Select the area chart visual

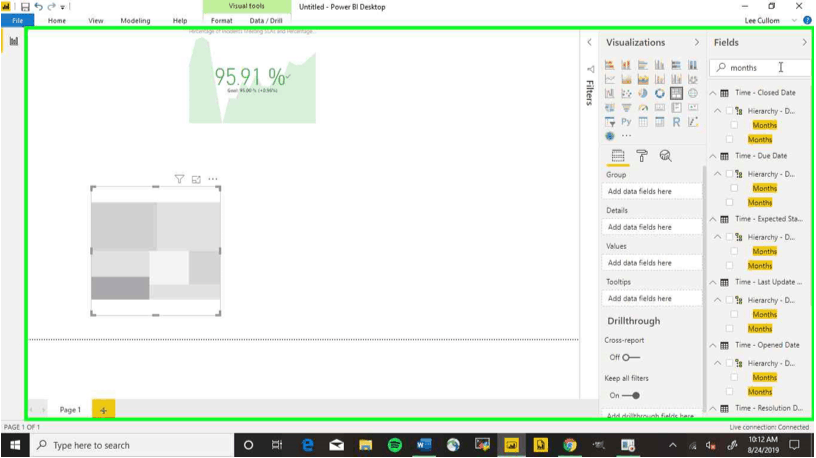tap(626, 79)
